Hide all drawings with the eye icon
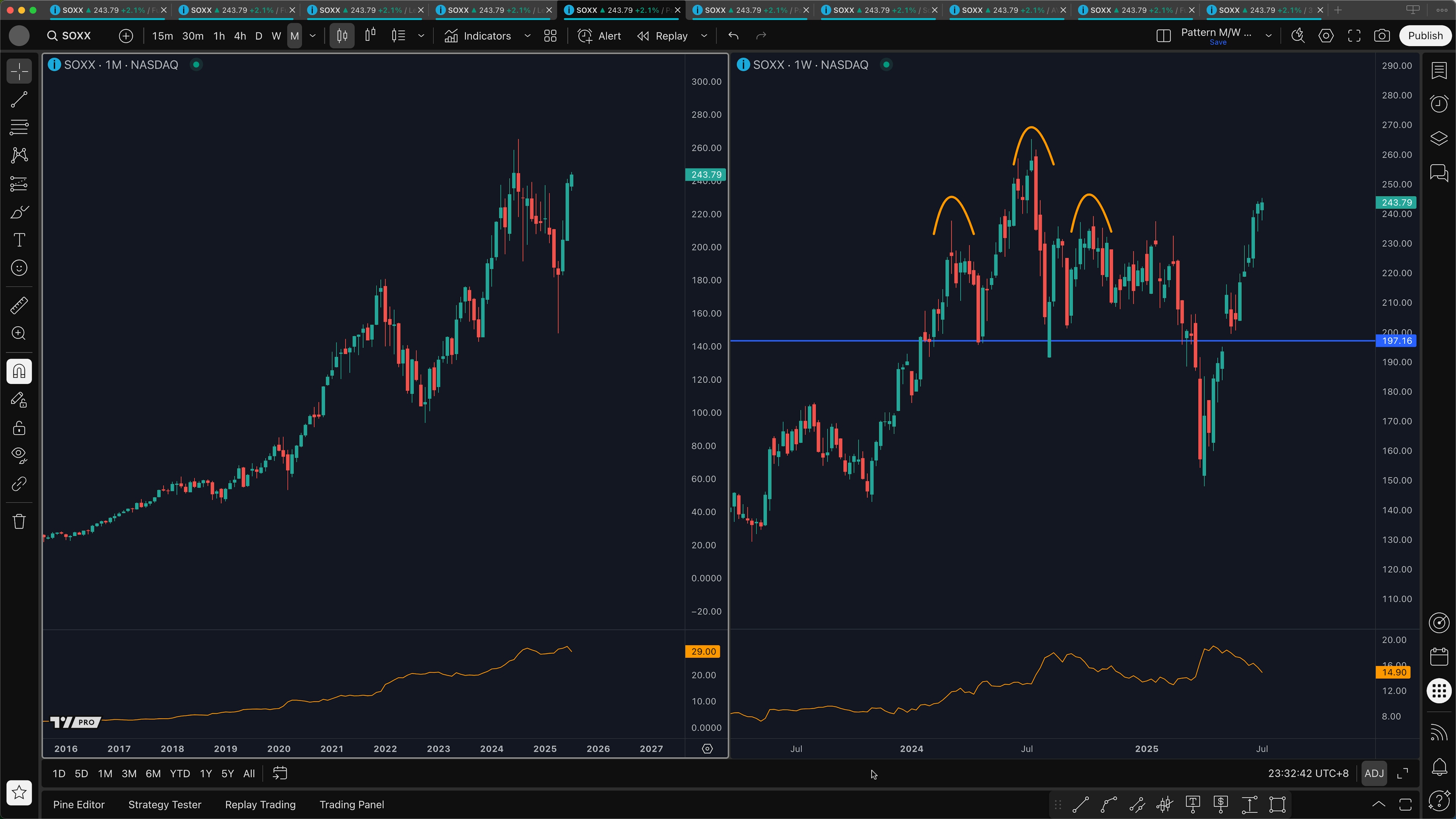The height and width of the screenshot is (819, 1456). pyautogui.click(x=19, y=455)
